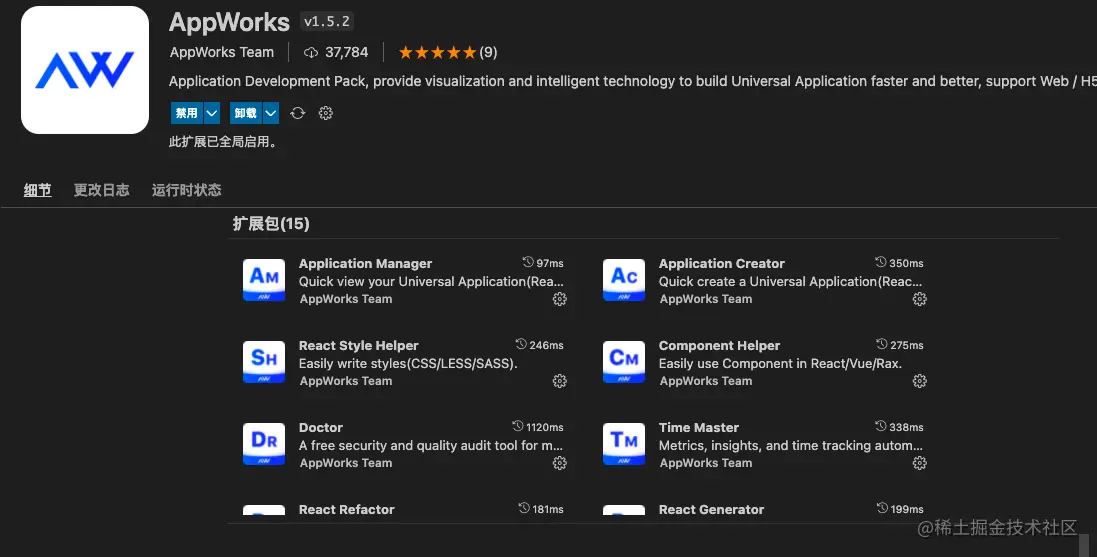
Task: Open gear settings for Doctor extension
Action: tap(560, 463)
